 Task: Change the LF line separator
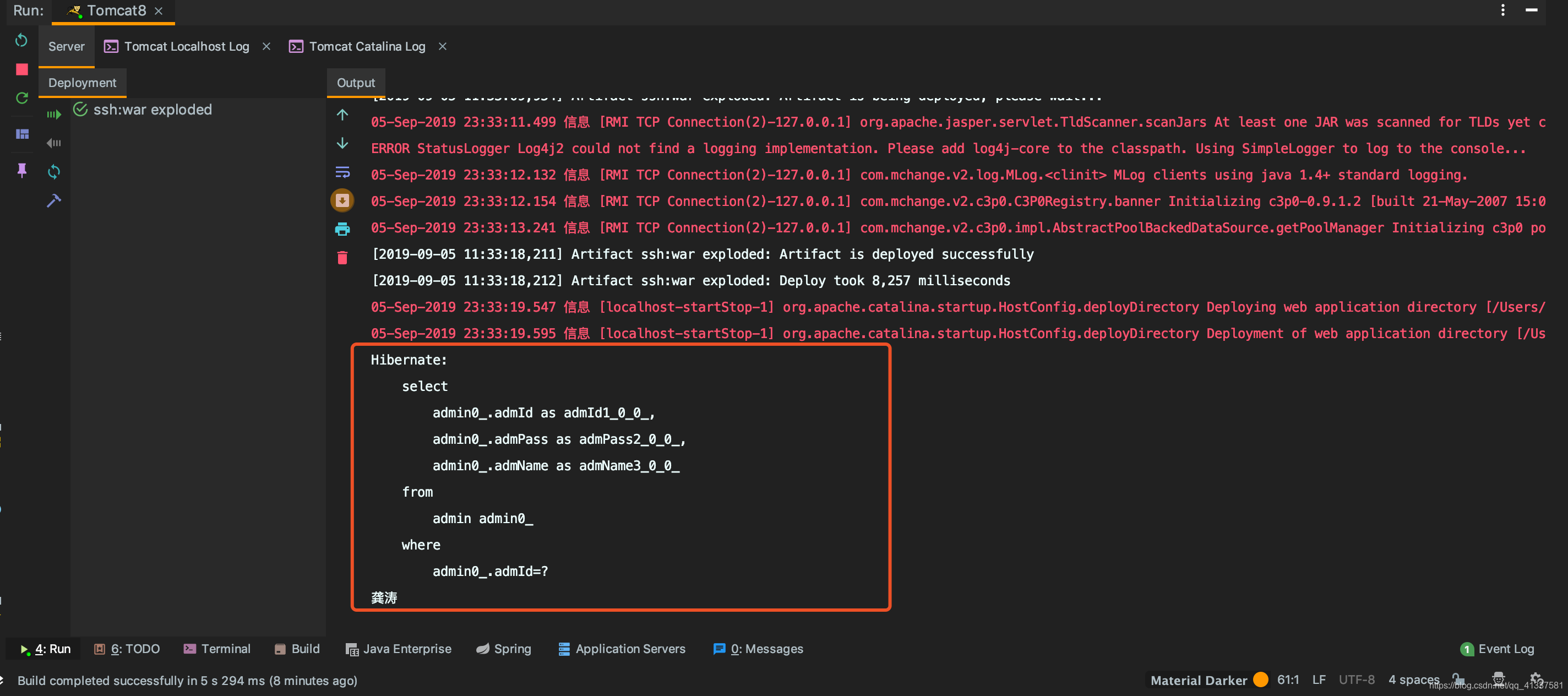point(1319,680)
